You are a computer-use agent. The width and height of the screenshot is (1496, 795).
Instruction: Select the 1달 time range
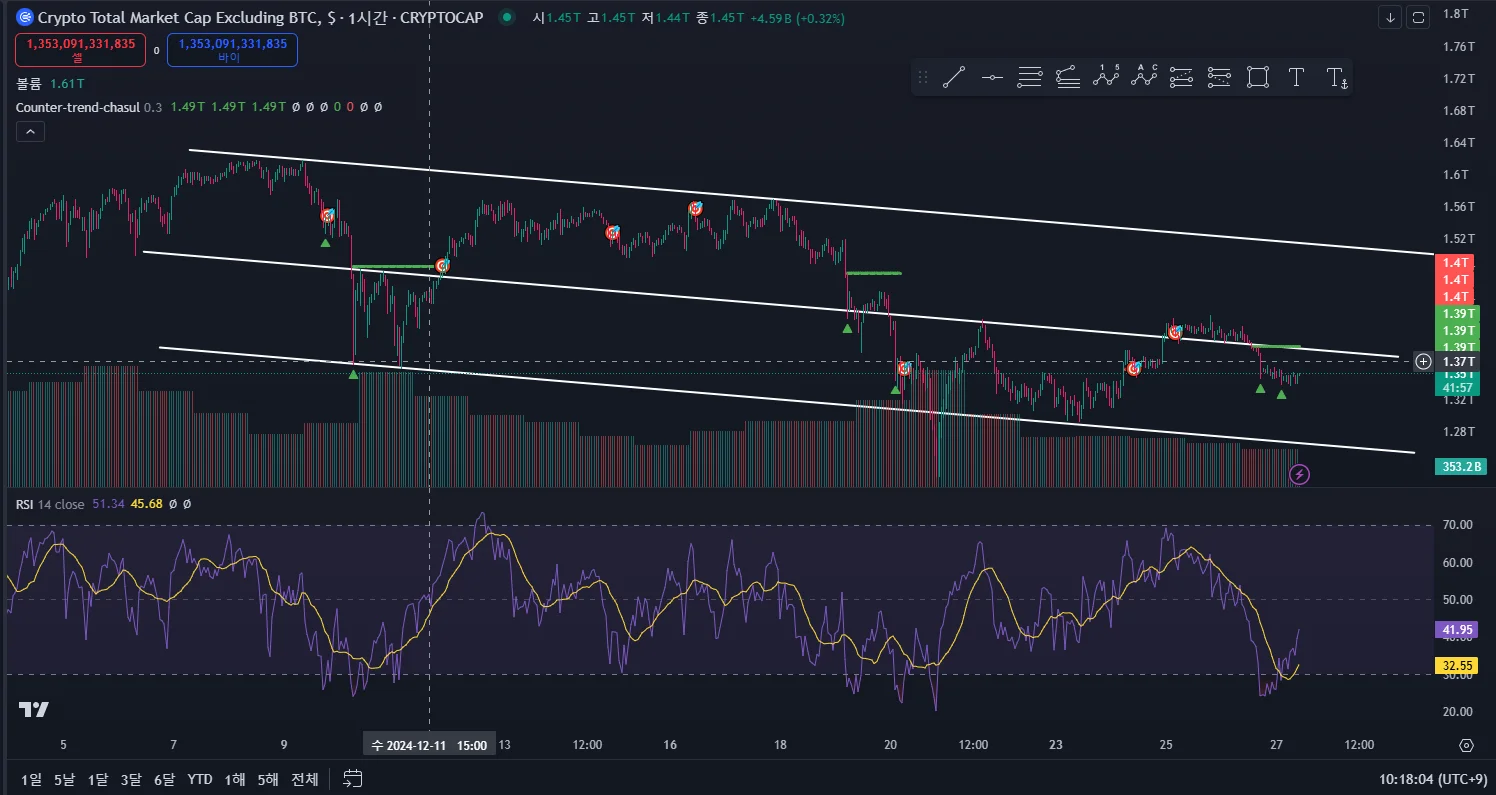pos(98,779)
